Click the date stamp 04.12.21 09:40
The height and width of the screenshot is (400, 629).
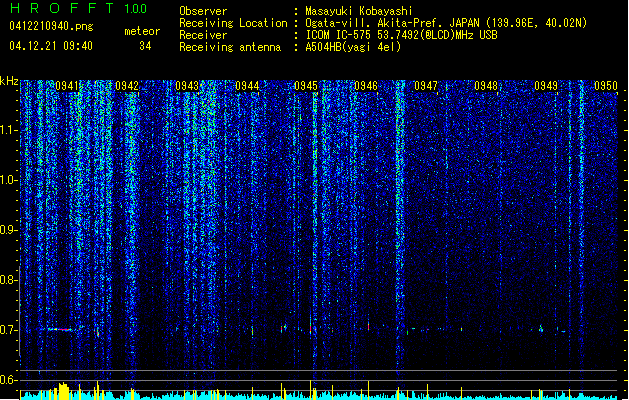pyautogui.click(x=51, y=46)
